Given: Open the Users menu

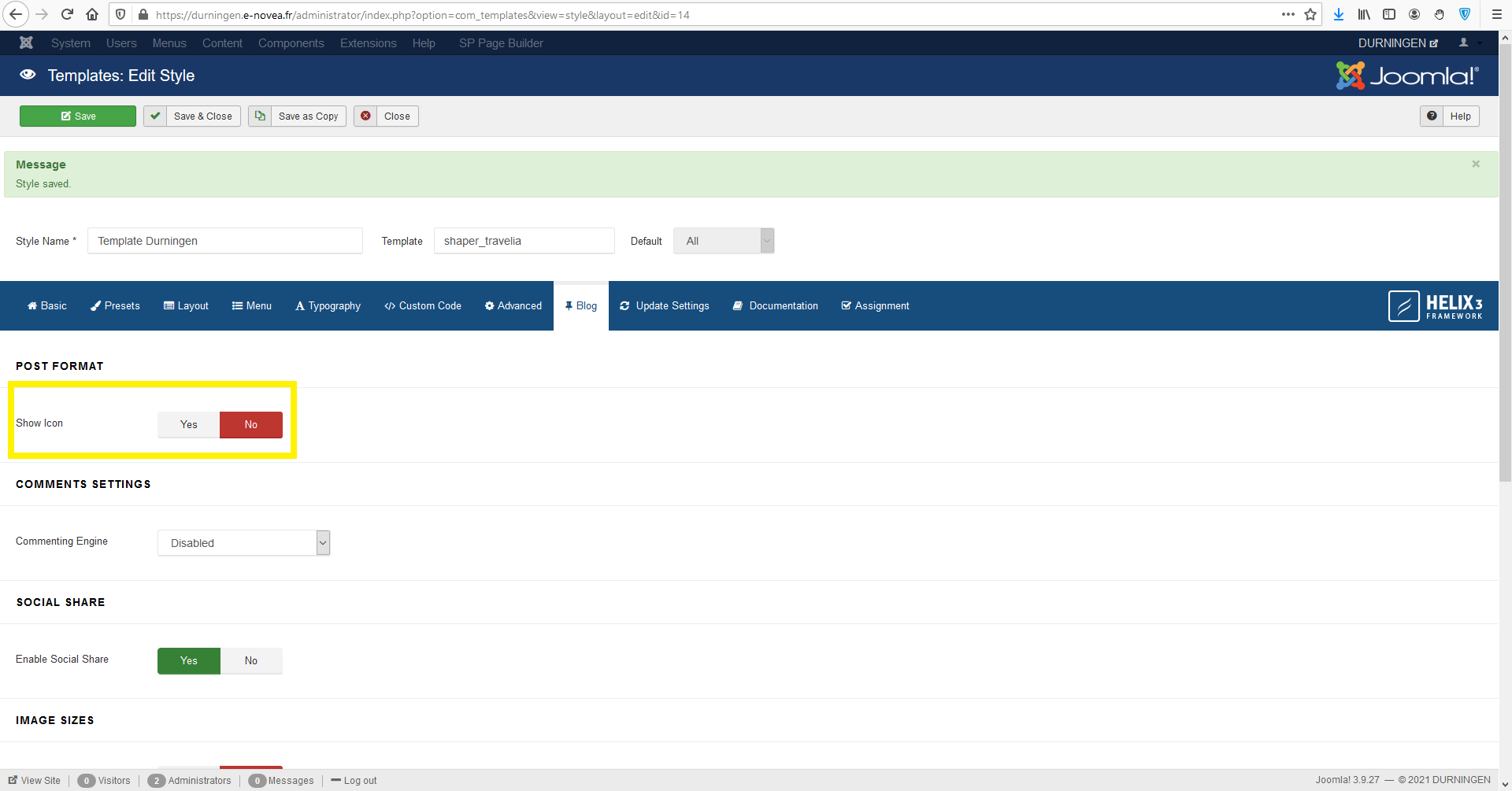Looking at the screenshot, I should point(121,43).
